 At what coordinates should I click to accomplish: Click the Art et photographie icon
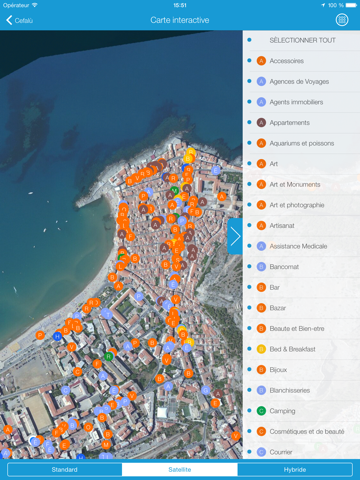click(261, 205)
